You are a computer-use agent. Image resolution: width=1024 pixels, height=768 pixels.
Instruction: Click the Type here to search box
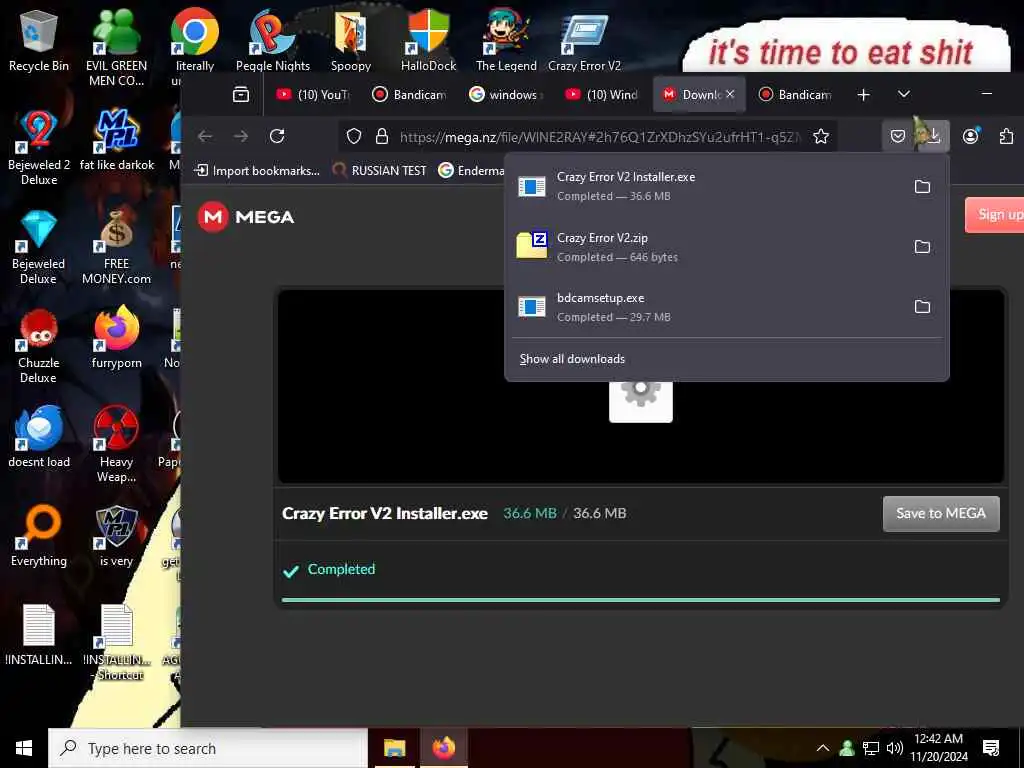tap(208, 748)
